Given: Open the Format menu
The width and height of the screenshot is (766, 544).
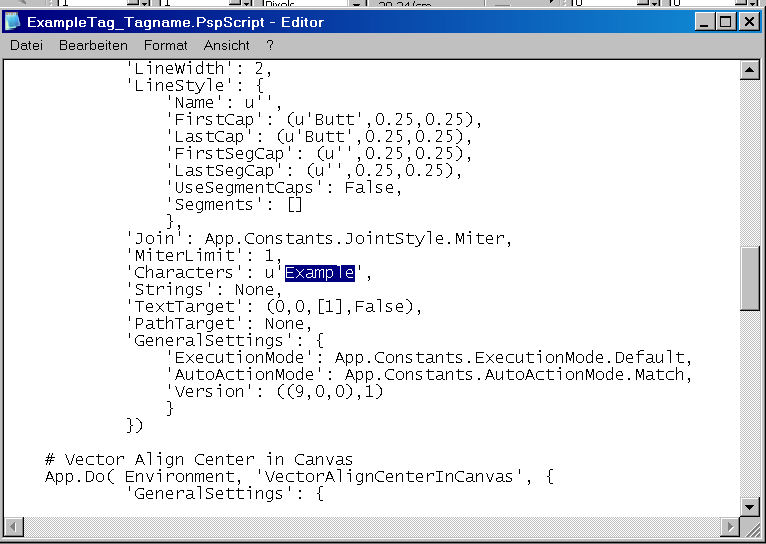Looking at the screenshot, I should click(x=166, y=45).
